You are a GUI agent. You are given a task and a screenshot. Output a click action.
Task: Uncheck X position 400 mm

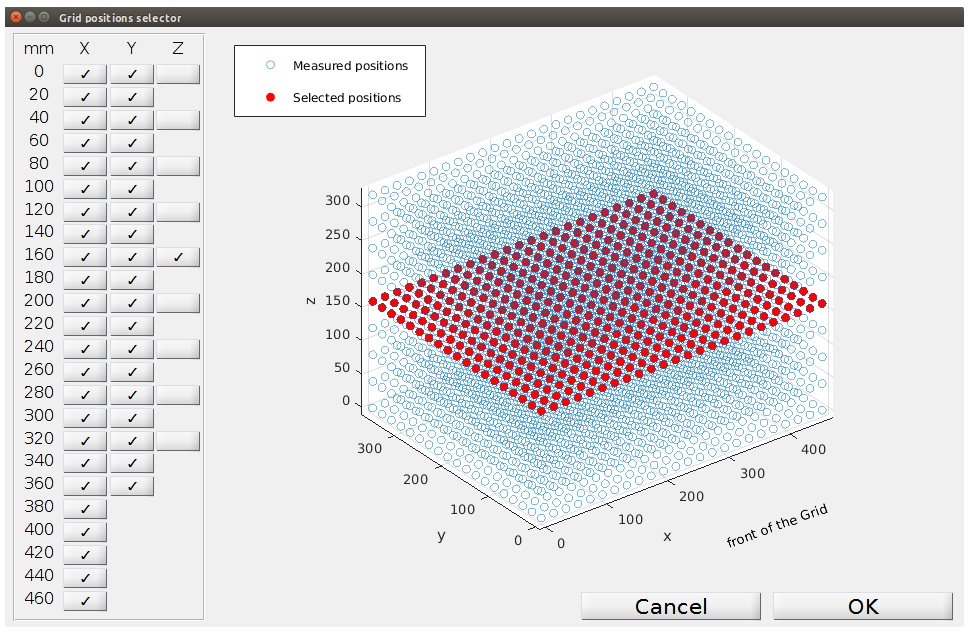click(85, 532)
